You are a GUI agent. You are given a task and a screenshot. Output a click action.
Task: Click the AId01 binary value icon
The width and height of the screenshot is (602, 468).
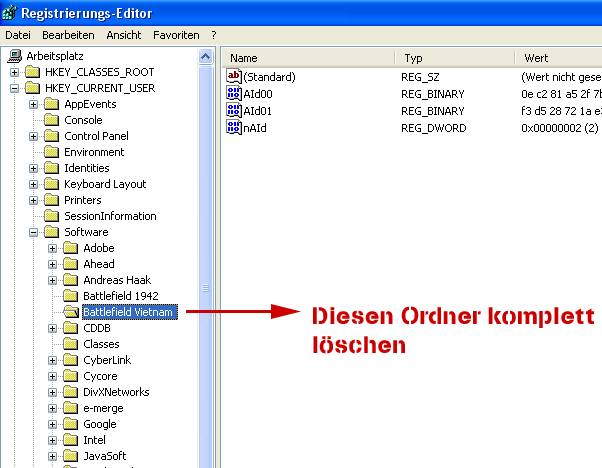pos(233,110)
